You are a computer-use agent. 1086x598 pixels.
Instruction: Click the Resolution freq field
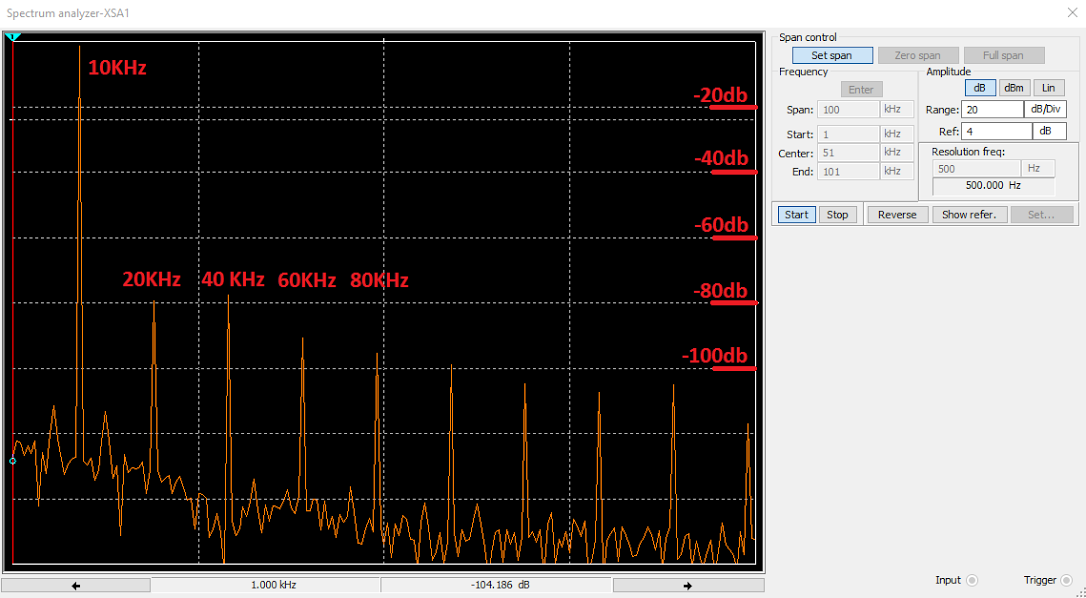point(976,168)
